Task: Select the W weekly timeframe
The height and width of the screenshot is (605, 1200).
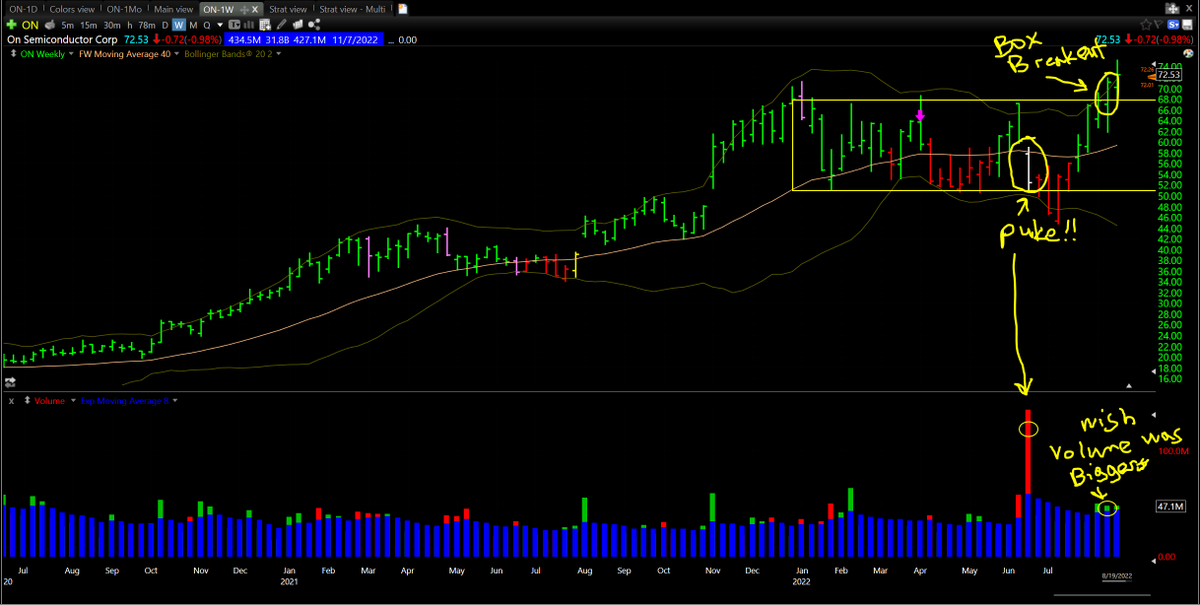Action: (x=179, y=25)
